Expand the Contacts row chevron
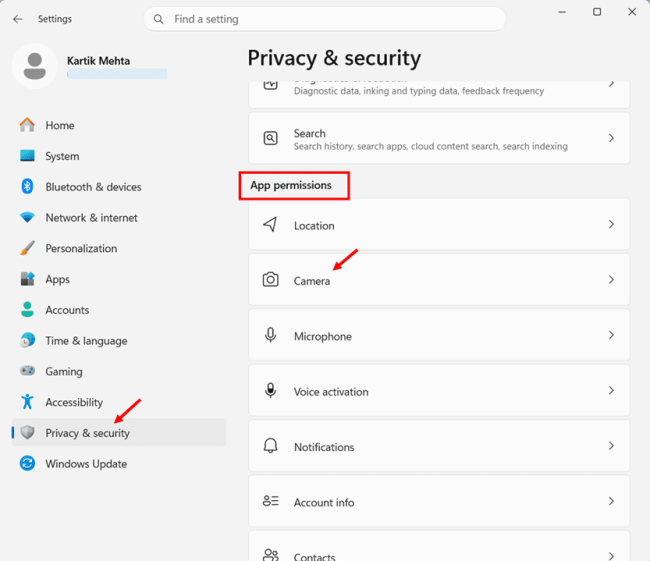650x561 pixels. point(611,556)
